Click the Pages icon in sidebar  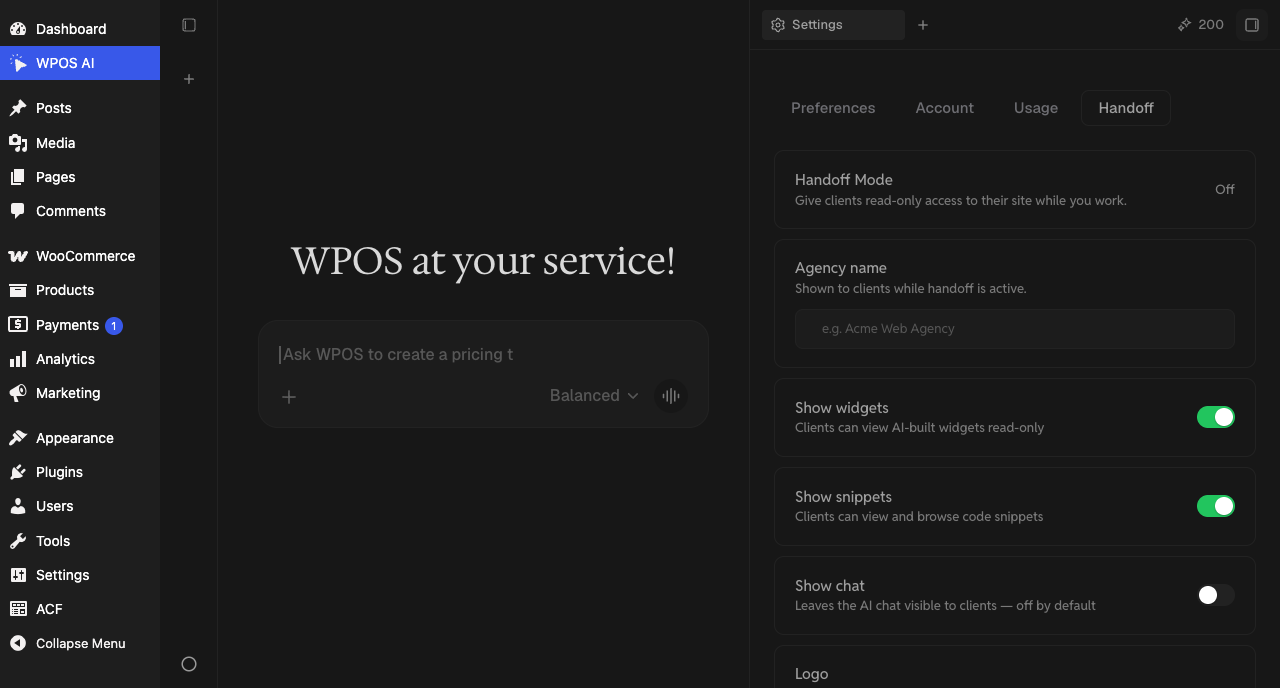click(x=18, y=177)
